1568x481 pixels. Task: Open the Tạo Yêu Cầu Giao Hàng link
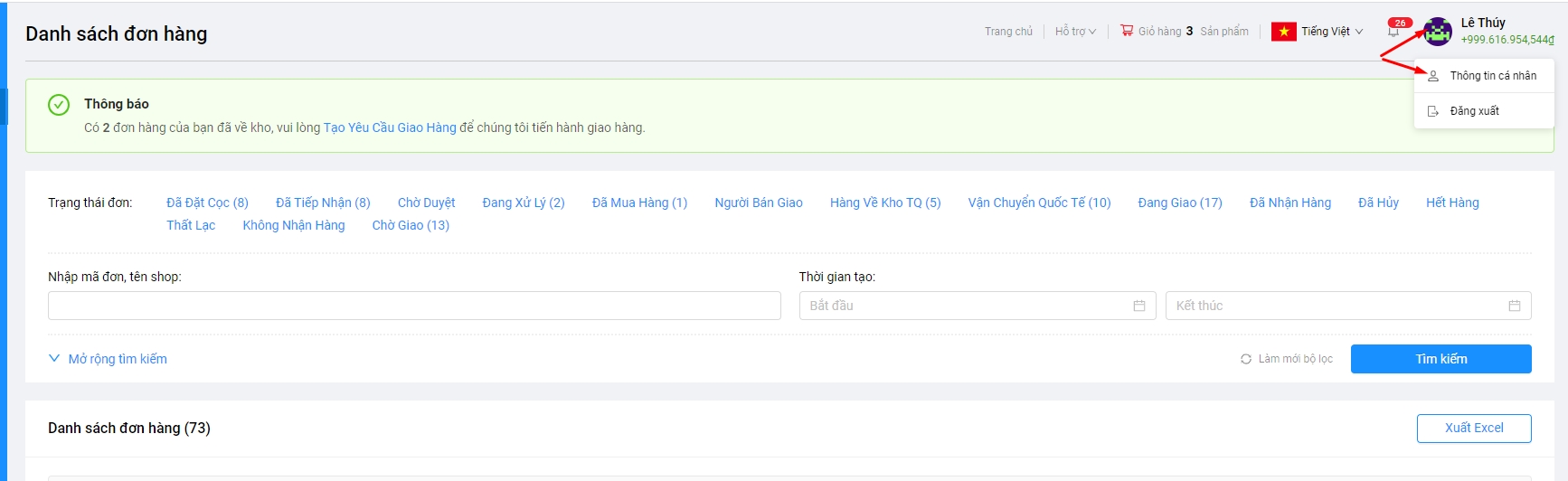pyautogui.click(x=390, y=127)
